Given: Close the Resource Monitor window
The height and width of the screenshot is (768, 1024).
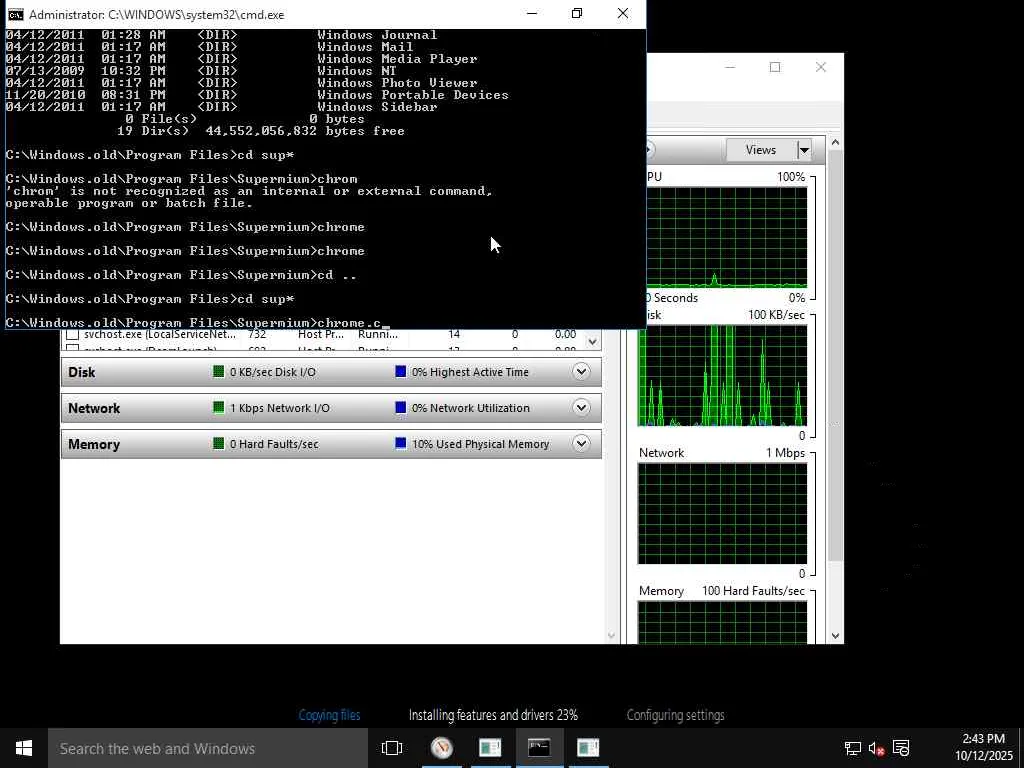Looking at the screenshot, I should coord(821,67).
